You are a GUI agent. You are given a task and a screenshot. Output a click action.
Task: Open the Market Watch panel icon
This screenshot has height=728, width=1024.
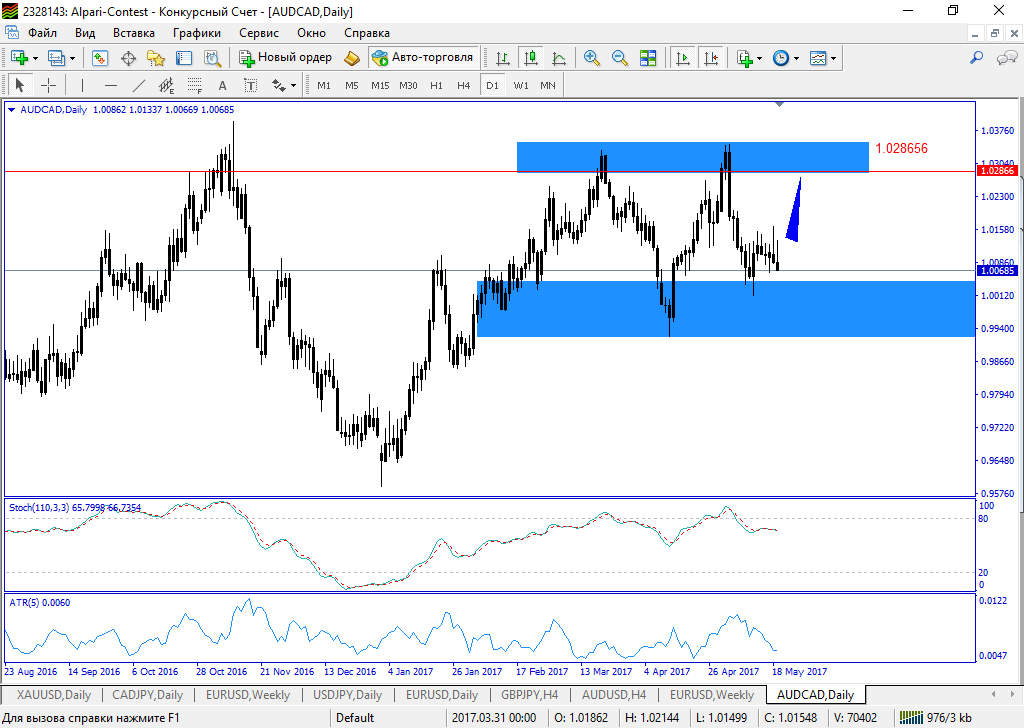coord(100,58)
